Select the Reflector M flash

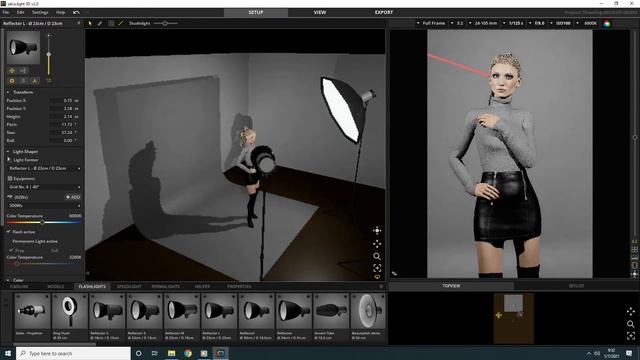coord(181,317)
